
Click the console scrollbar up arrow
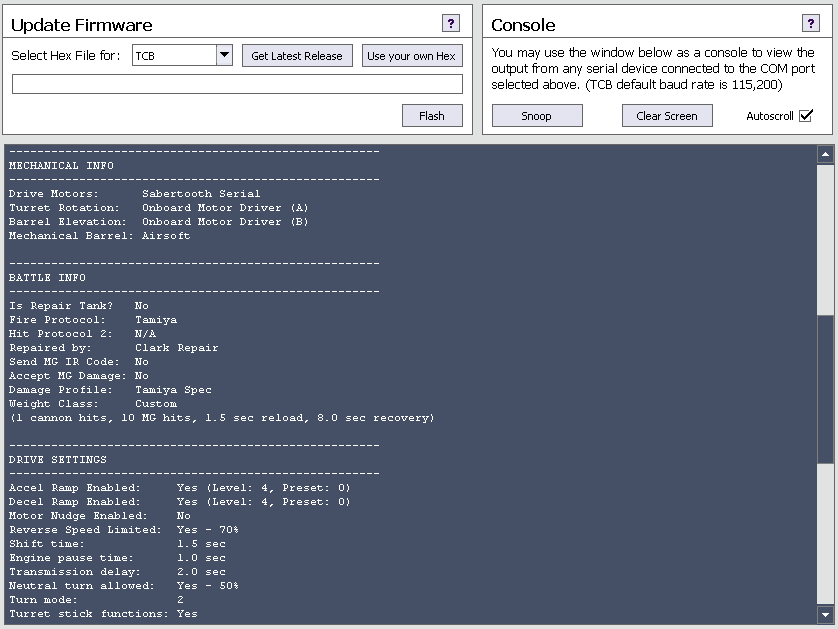[x=825, y=155]
